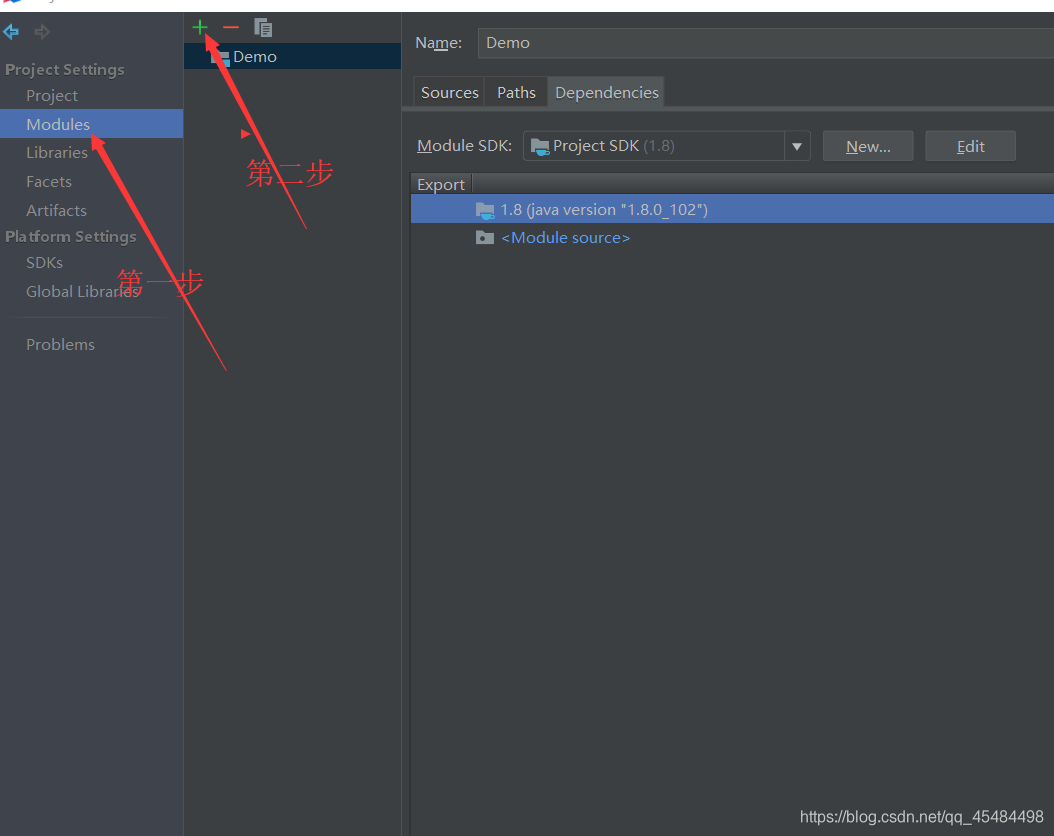Open the Paths tab
Image resolution: width=1054 pixels, height=836 pixels.
[515, 91]
